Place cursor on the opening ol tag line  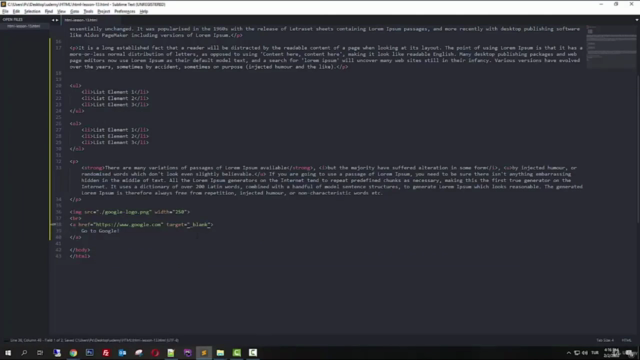(76, 123)
